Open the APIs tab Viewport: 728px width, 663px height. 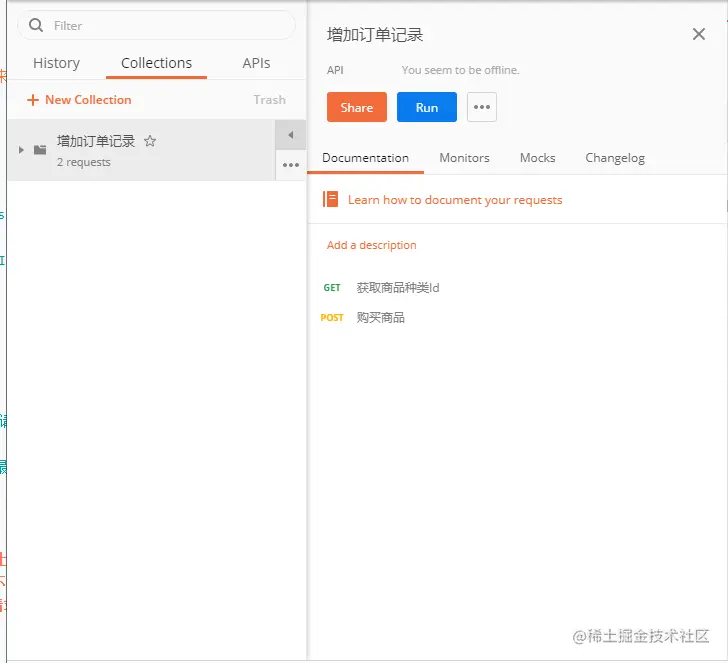point(256,63)
